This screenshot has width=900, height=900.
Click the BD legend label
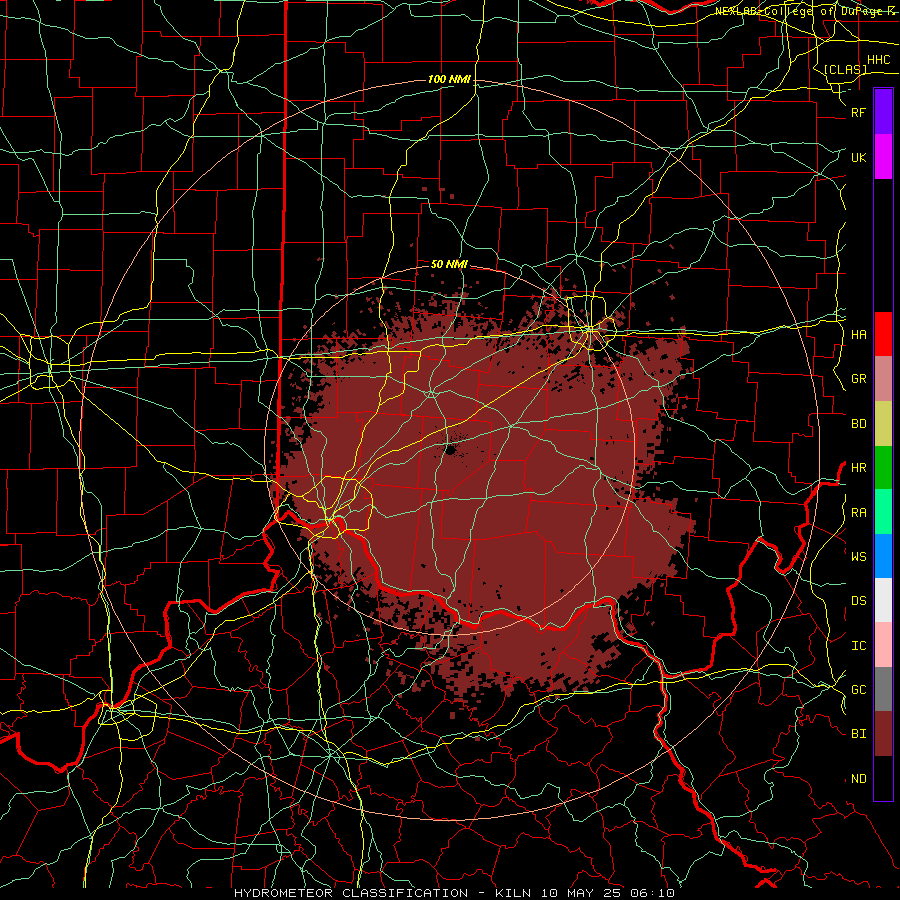[858, 424]
